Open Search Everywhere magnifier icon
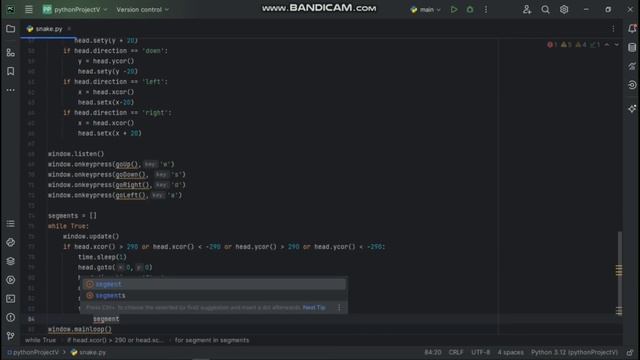The height and width of the screenshot is (360, 640). tap(545, 9)
